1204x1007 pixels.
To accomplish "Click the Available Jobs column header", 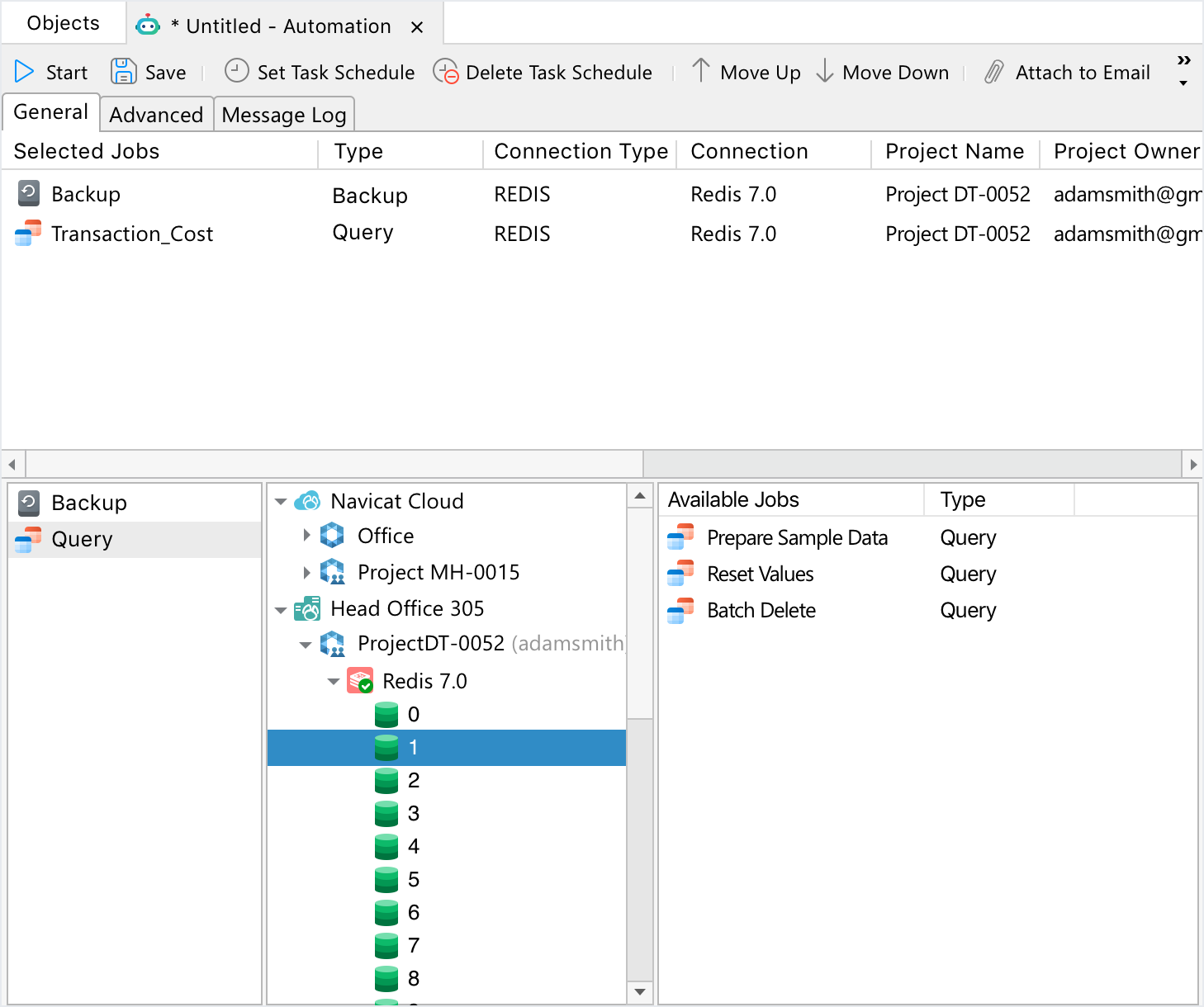I will pyautogui.click(x=791, y=499).
